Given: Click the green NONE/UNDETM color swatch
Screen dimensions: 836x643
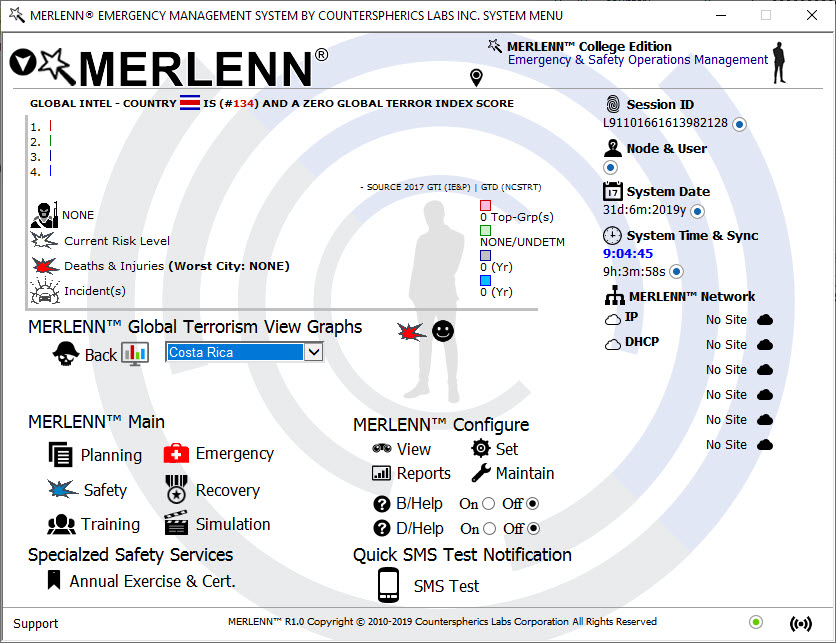Looking at the screenshot, I should tap(485, 230).
